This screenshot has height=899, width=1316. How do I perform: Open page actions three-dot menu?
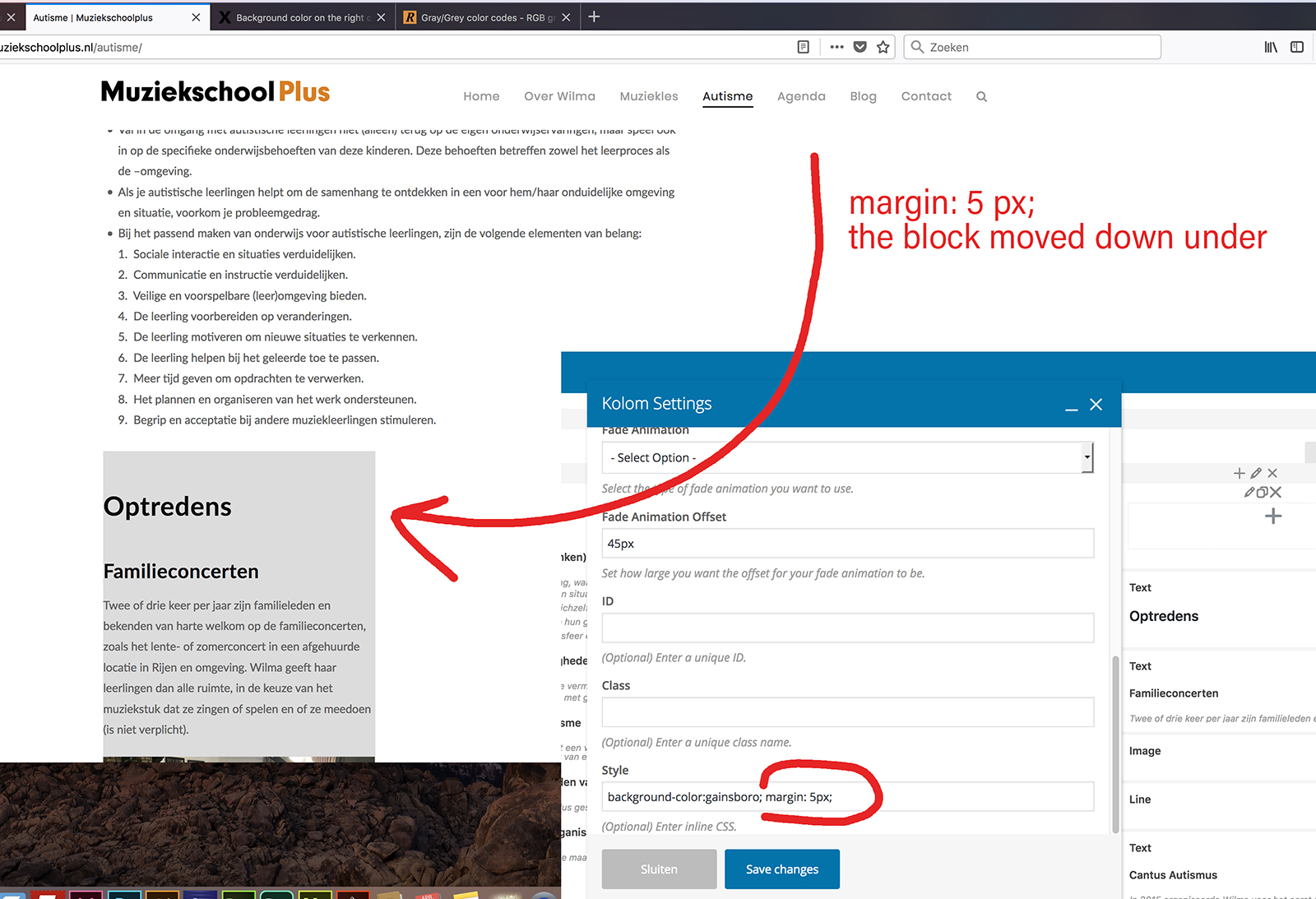836,47
